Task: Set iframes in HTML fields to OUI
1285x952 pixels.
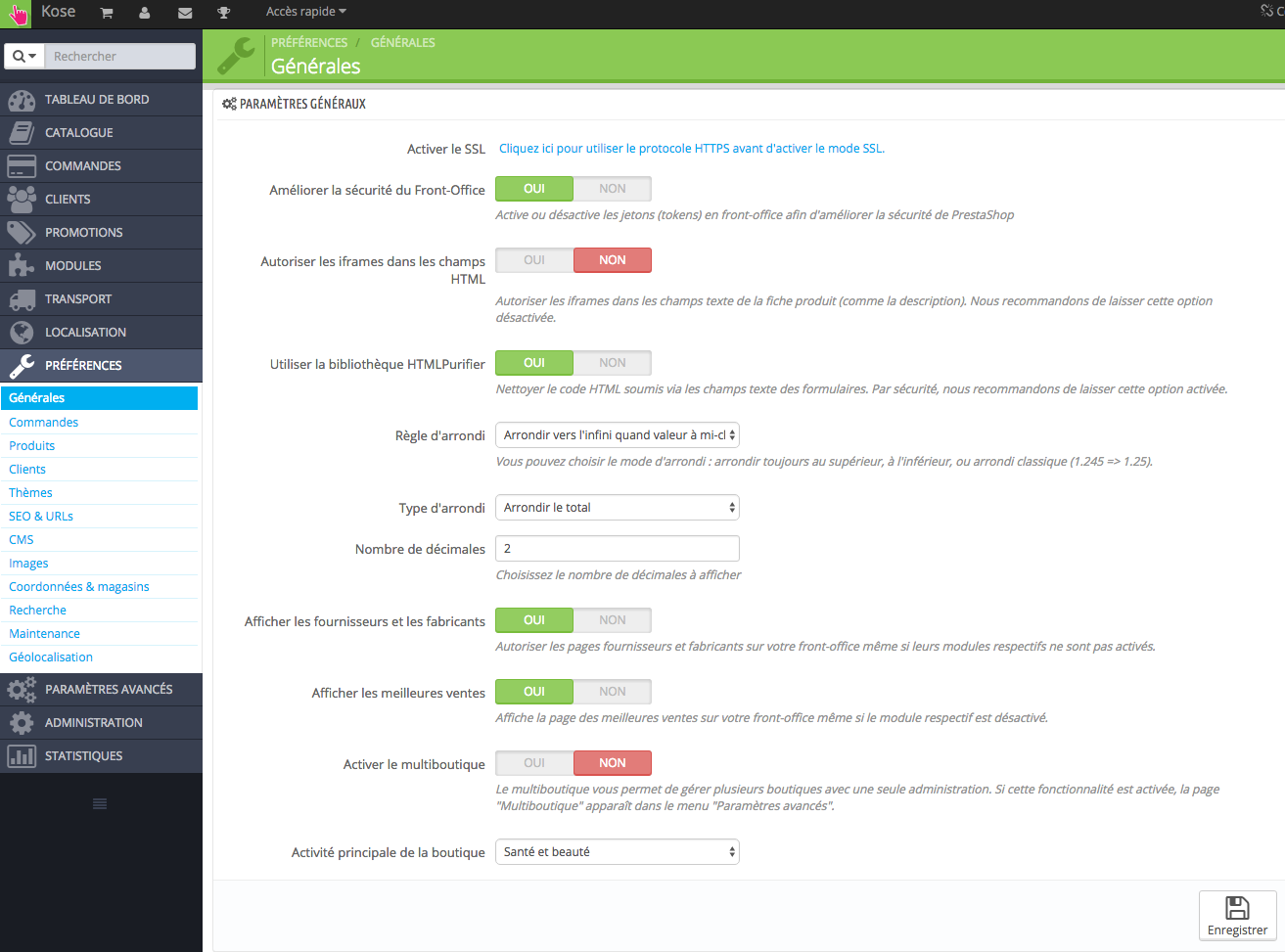Action: (534, 260)
